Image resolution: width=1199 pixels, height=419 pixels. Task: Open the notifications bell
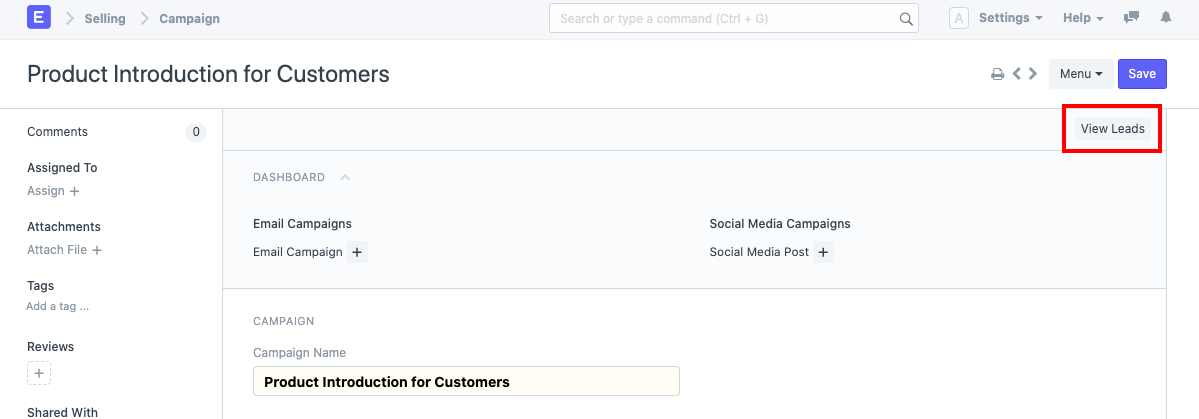click(1165, 18)
